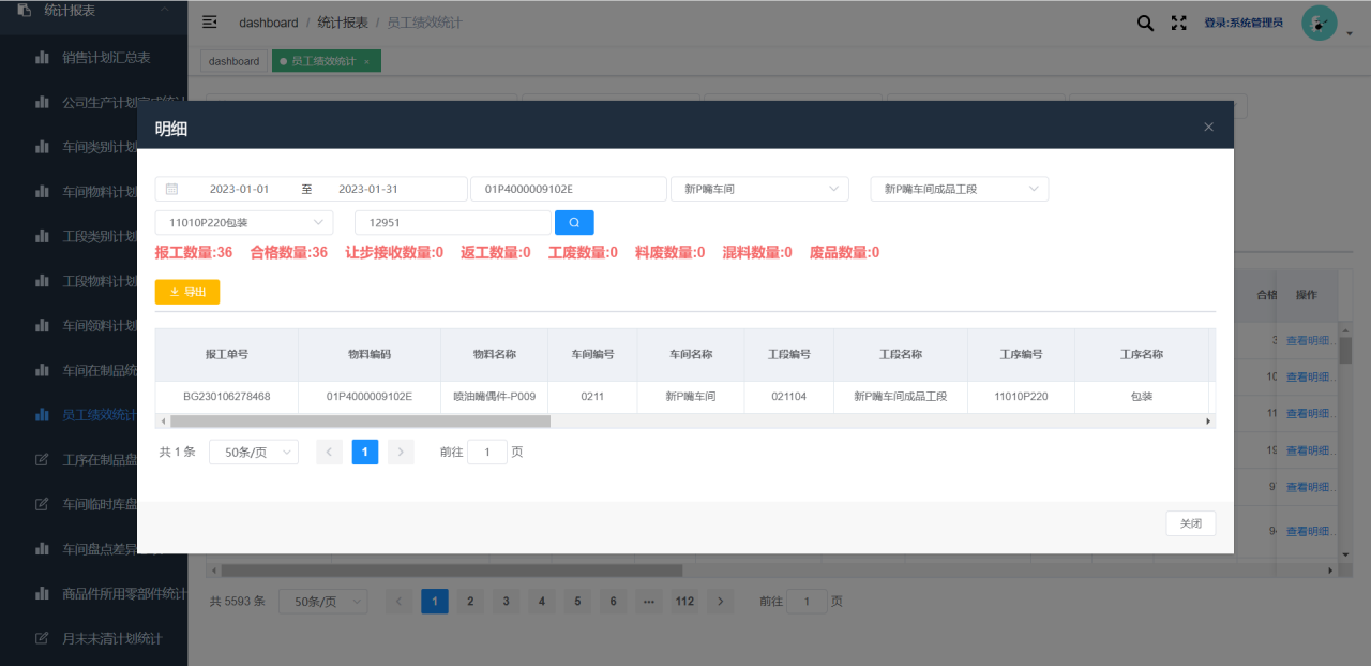Close the 明细 dialog with X icon

(x=1208, y=127)
